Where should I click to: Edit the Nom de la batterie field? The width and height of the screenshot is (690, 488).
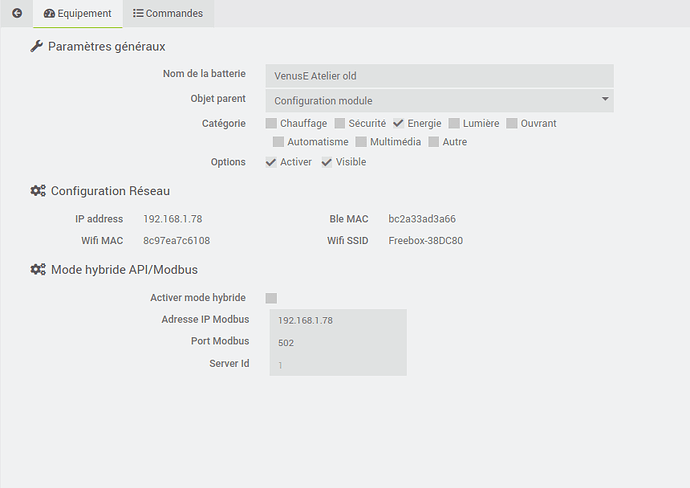click(x=439, y=76)
